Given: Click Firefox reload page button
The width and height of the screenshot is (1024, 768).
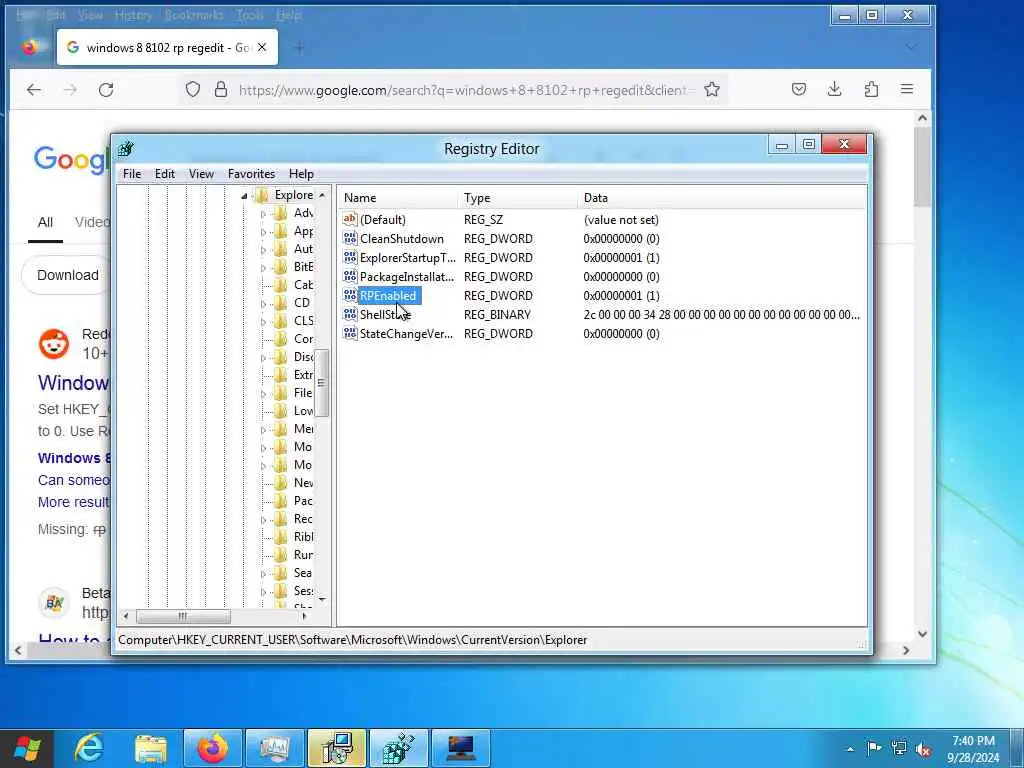Looking at the screenshot, I should click(x=106, y=89).
